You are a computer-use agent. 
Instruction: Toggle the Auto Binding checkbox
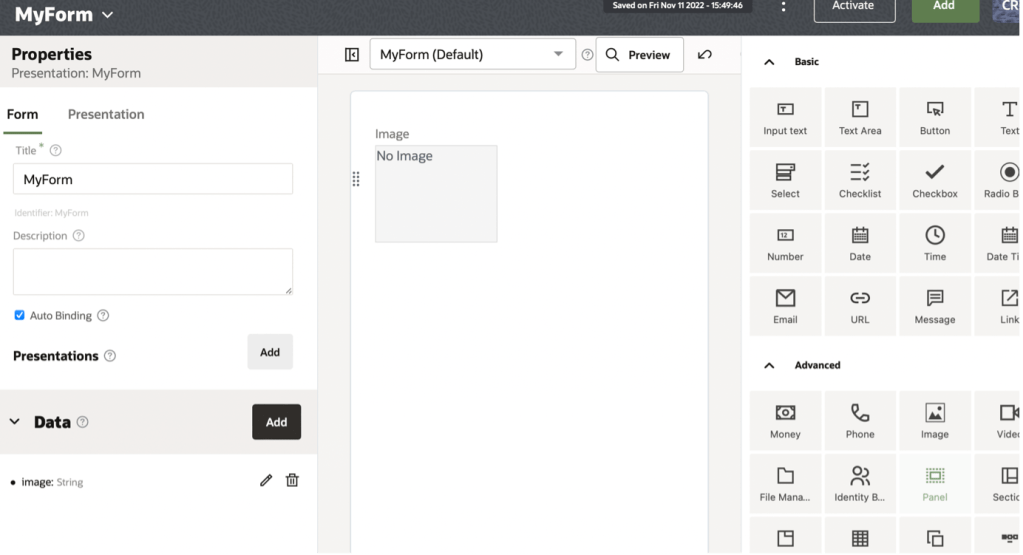pyautogui.click(x=20, y=315)
